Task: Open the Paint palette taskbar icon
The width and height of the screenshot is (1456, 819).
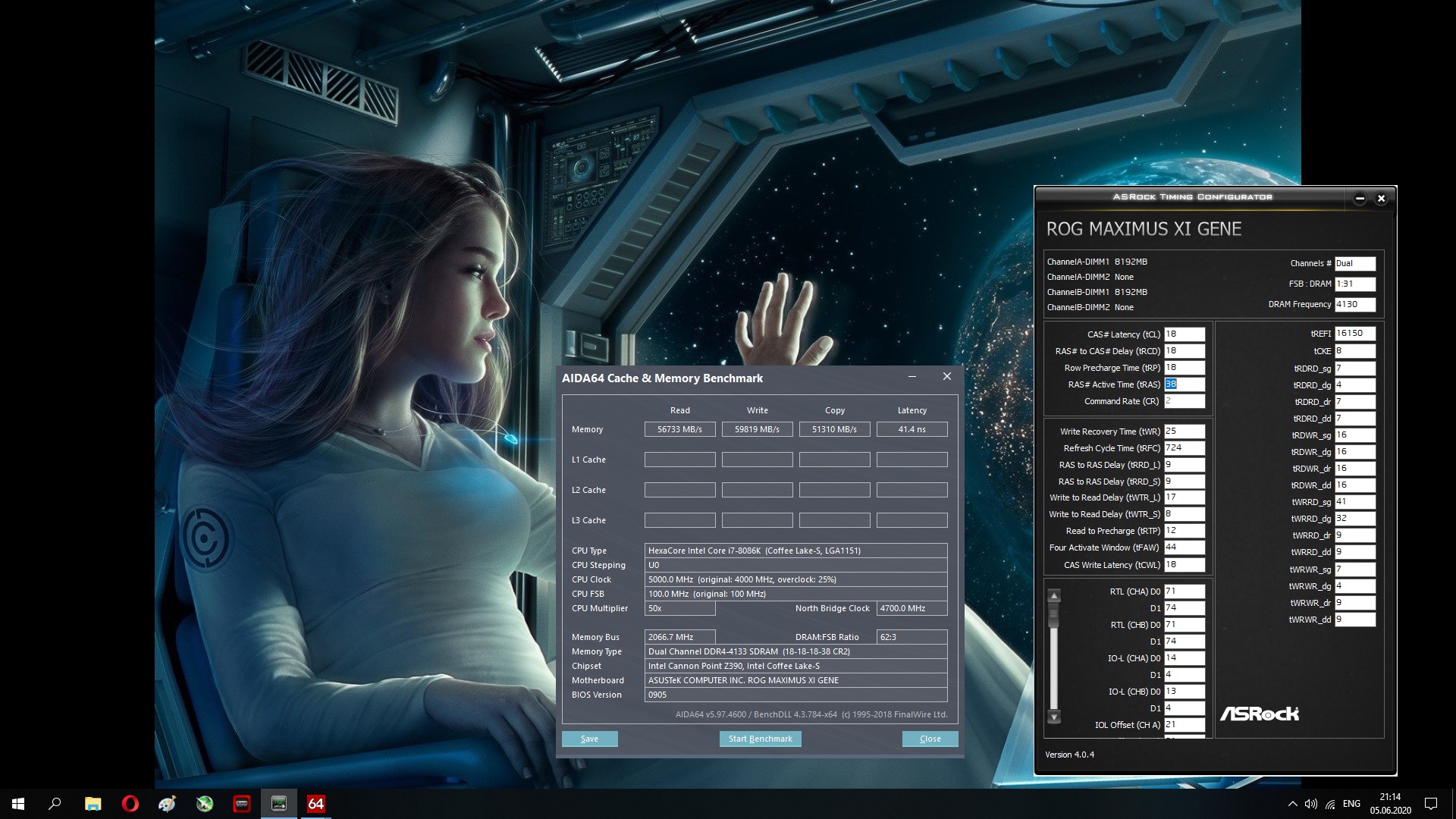Action: (167, 804)
